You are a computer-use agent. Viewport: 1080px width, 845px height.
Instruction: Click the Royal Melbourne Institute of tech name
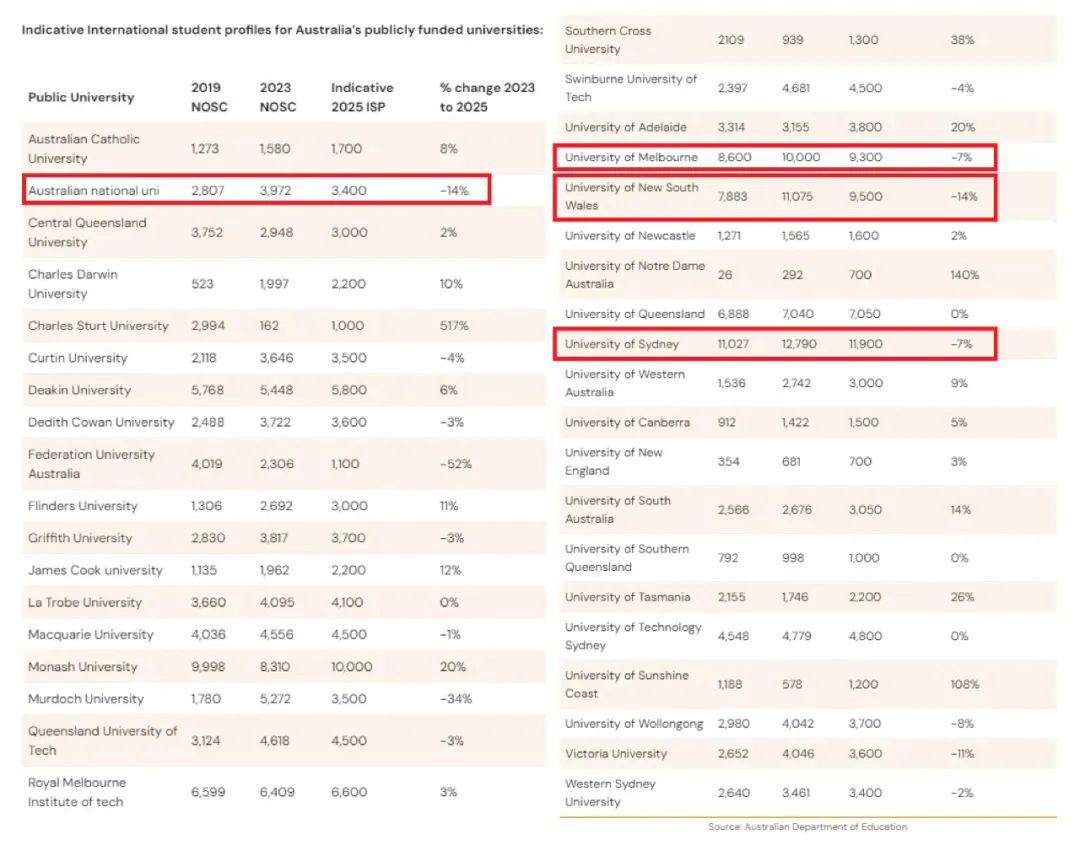tap(77, 792)
